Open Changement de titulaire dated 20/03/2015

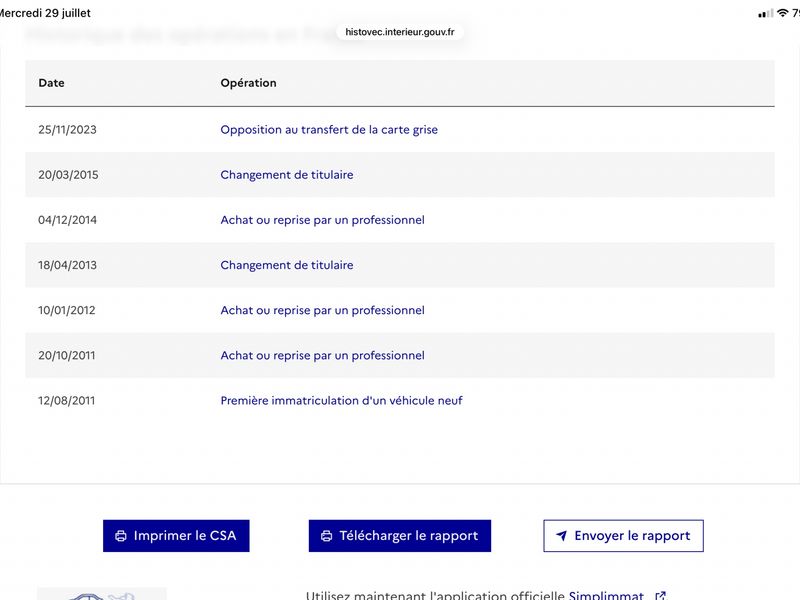point(287,174)
